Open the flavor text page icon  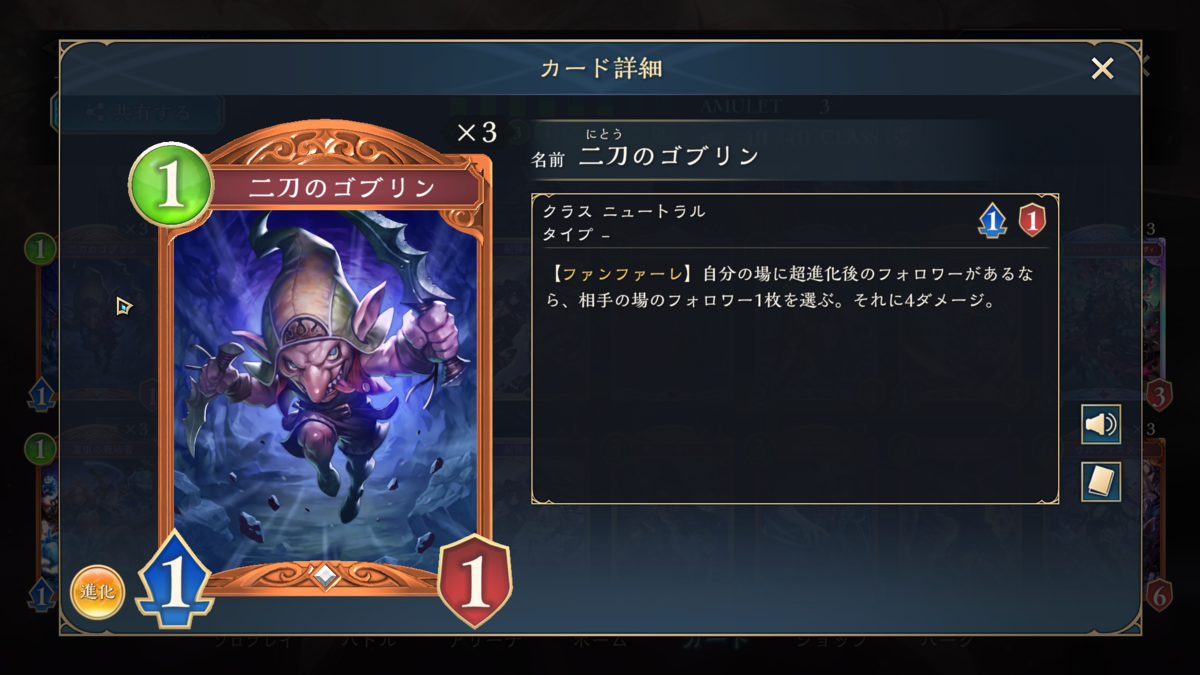click(x=1101, y=482)
